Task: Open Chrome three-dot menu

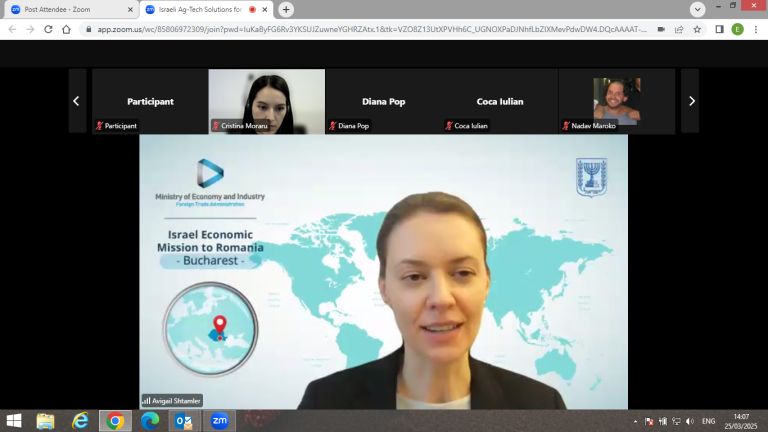Action: pos(756,29)
